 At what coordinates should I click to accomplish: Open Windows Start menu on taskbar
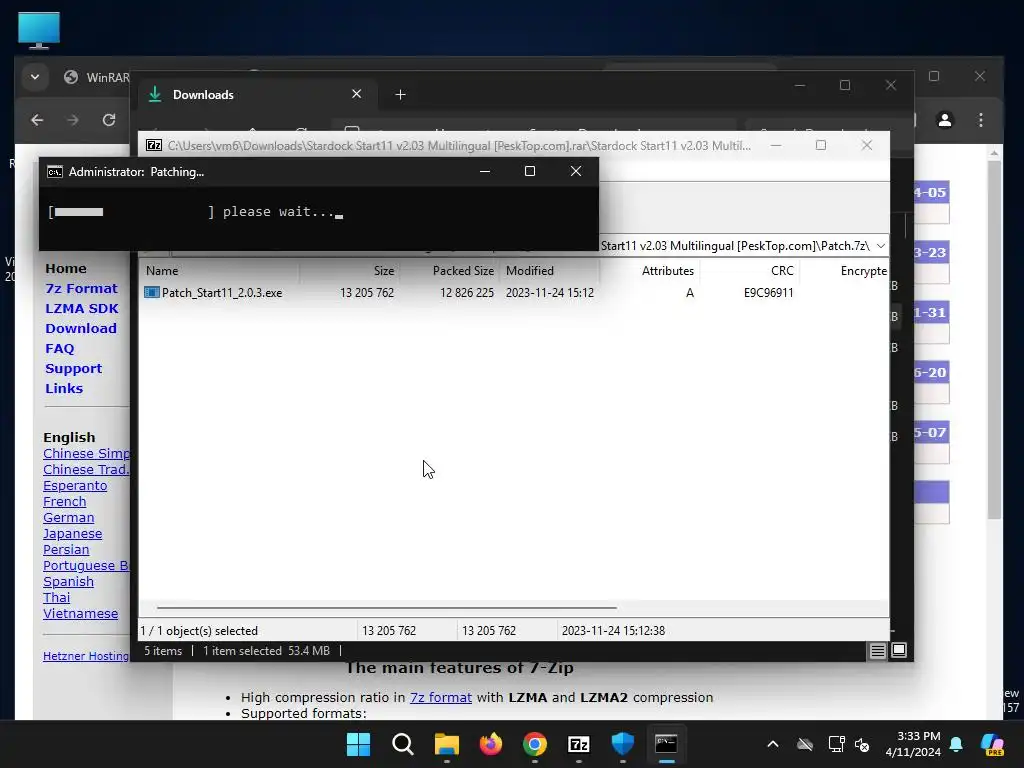(x=358, y=744)
